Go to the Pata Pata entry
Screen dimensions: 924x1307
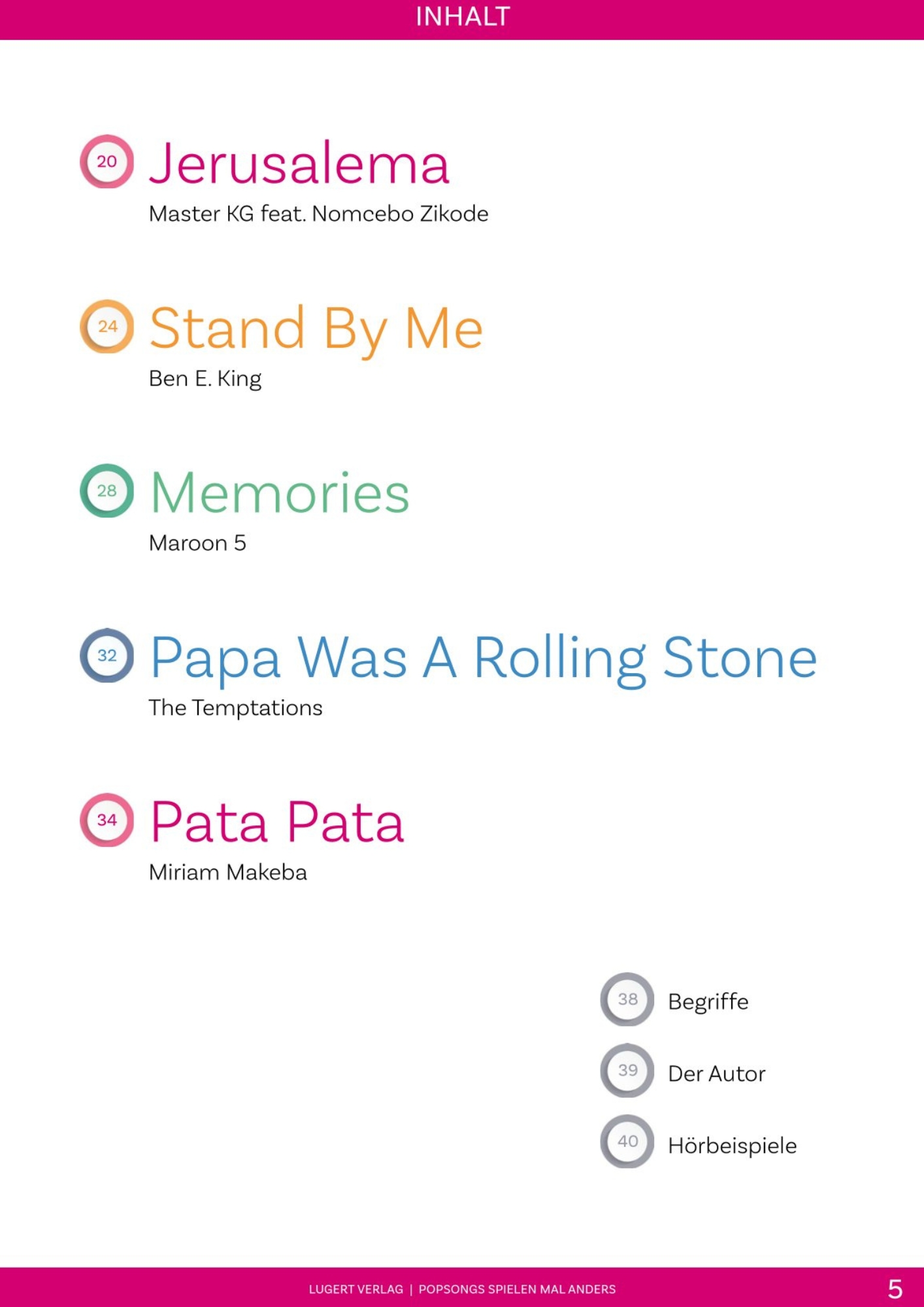coord(277,823)
